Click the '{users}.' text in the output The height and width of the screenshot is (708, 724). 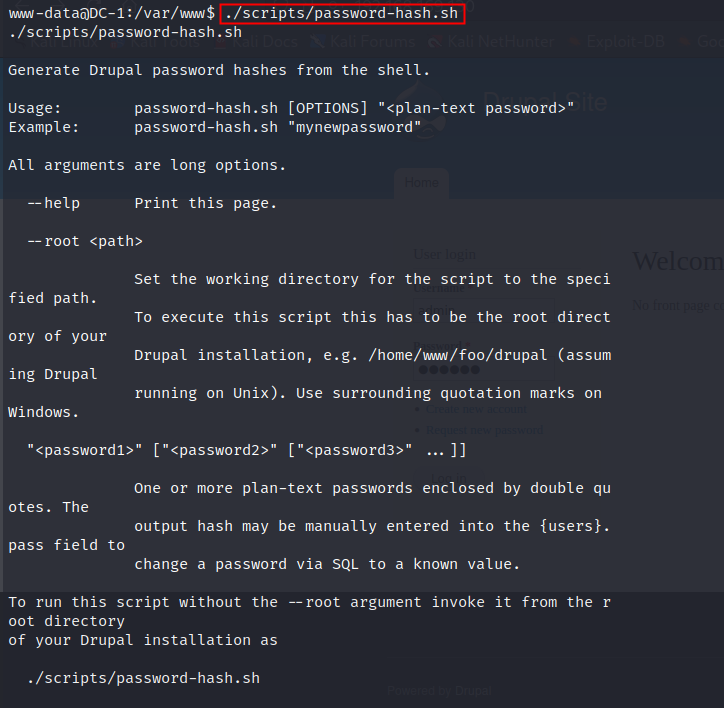pos(574,526)
